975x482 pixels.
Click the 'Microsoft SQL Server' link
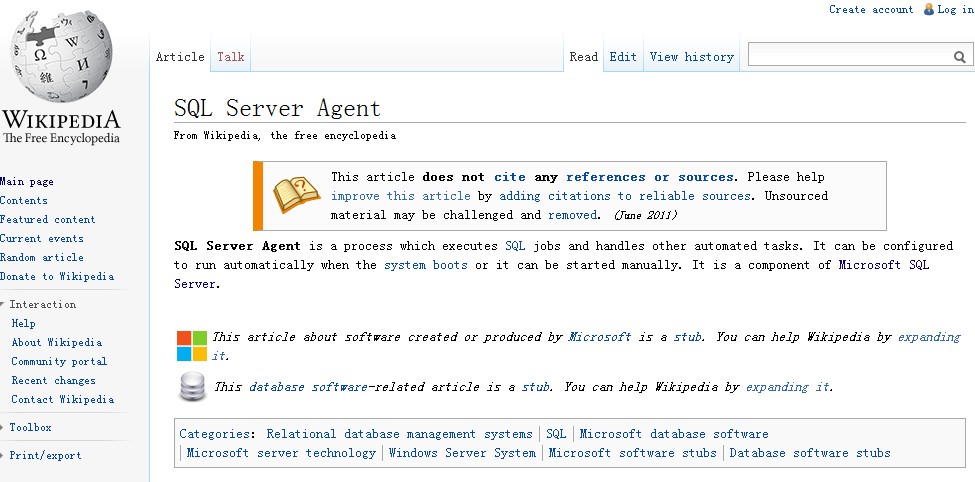pos(884,265)
